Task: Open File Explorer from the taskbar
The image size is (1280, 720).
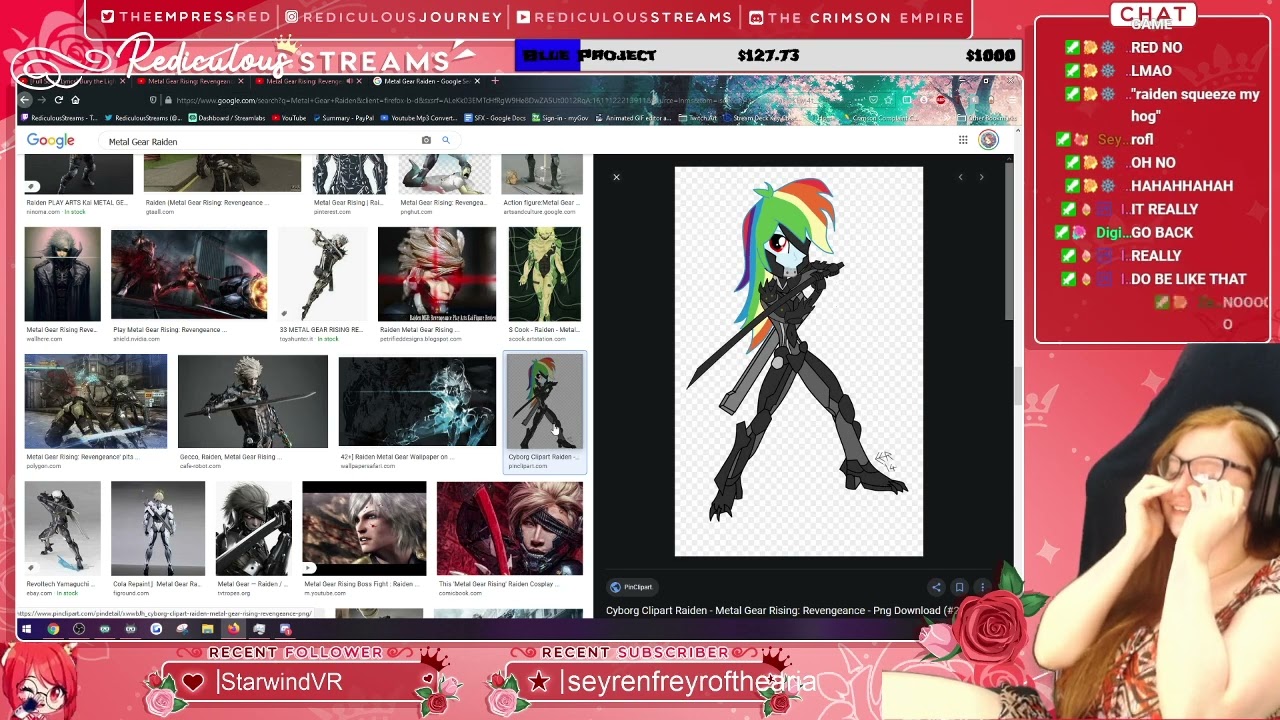Action: [x=207, y=629]
